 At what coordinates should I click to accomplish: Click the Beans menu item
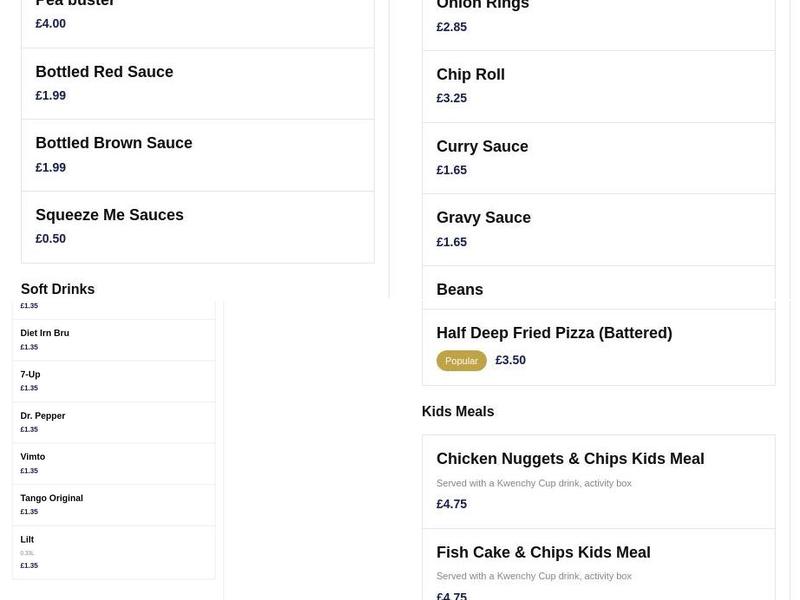coord(459,289)
